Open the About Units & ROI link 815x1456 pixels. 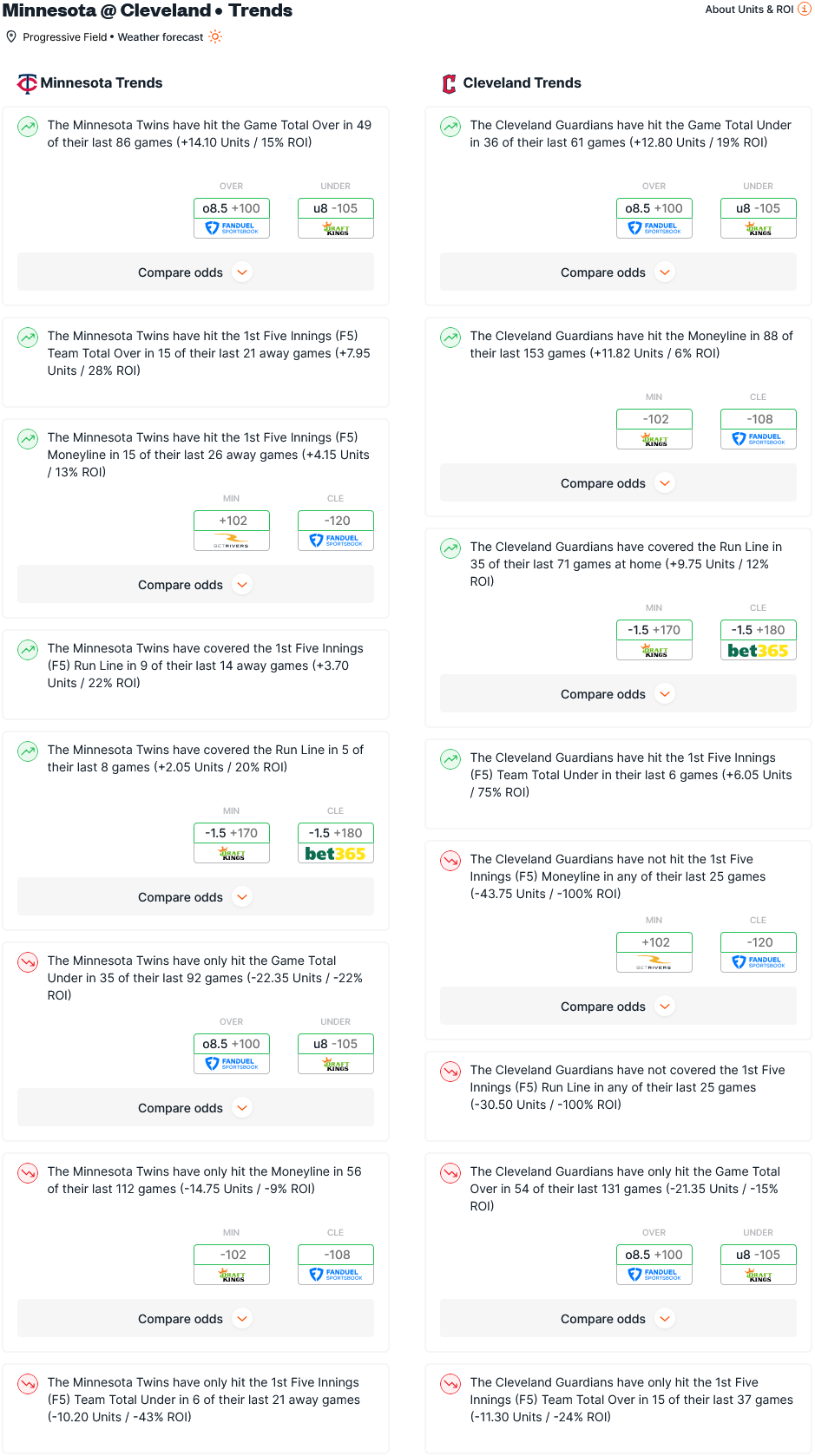tap(749, 10)
